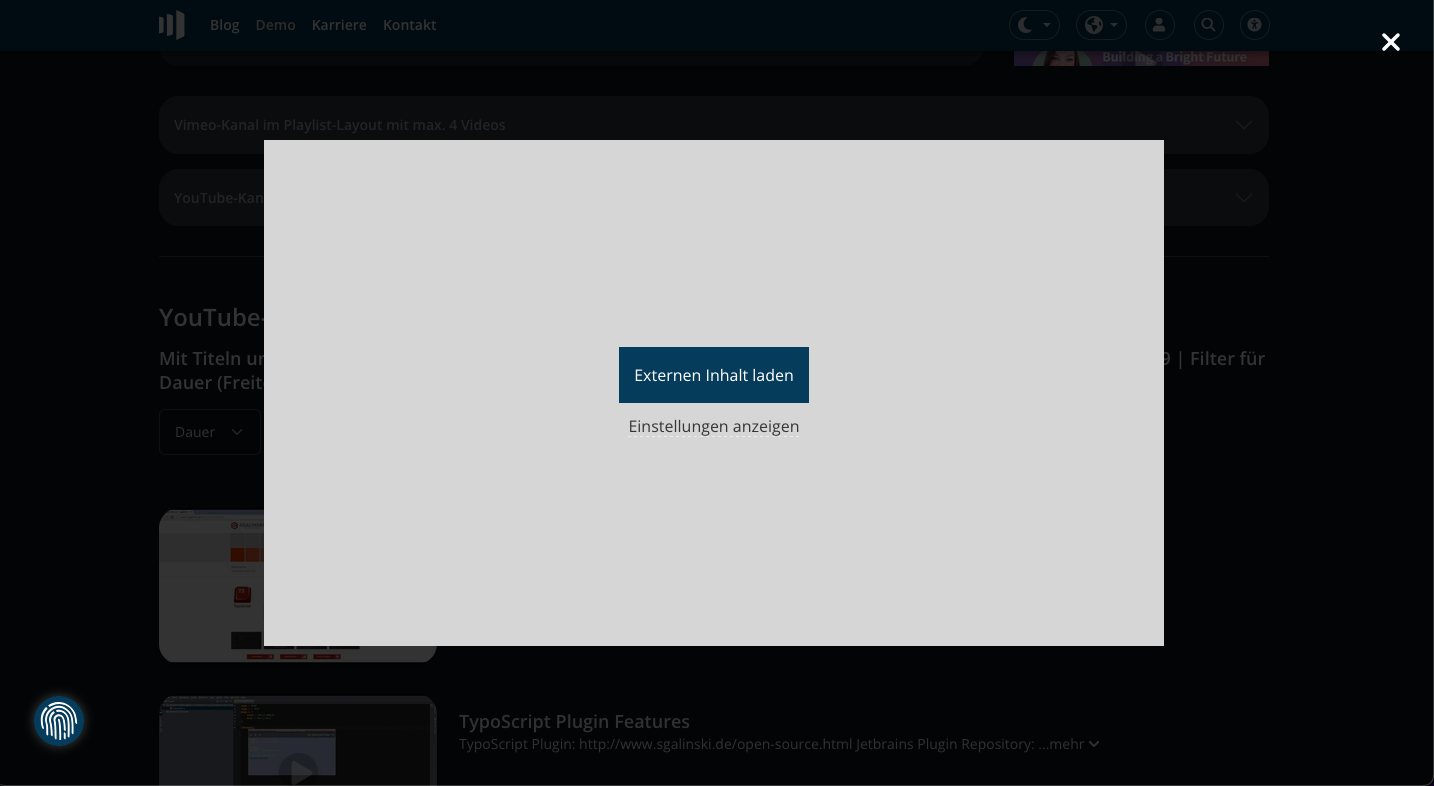Click the globe language icon
Viewport: 1434px width, 786px height.
click(x=1093, y=25)
